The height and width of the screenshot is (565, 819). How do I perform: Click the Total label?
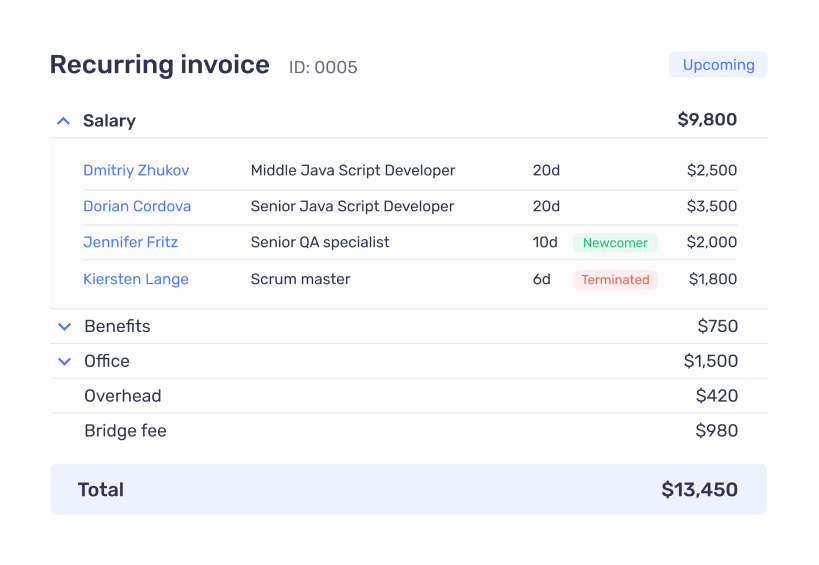tap(101, 490)
